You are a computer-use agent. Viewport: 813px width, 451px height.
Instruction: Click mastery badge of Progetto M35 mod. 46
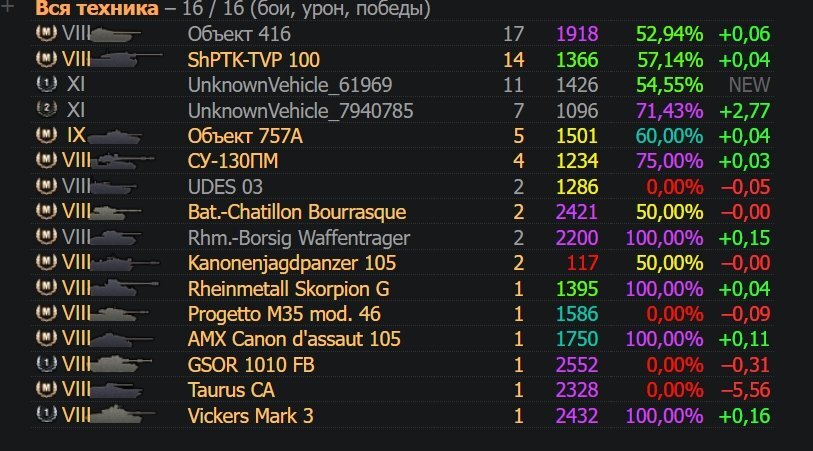pyautogui.click(x=46, y=313)
